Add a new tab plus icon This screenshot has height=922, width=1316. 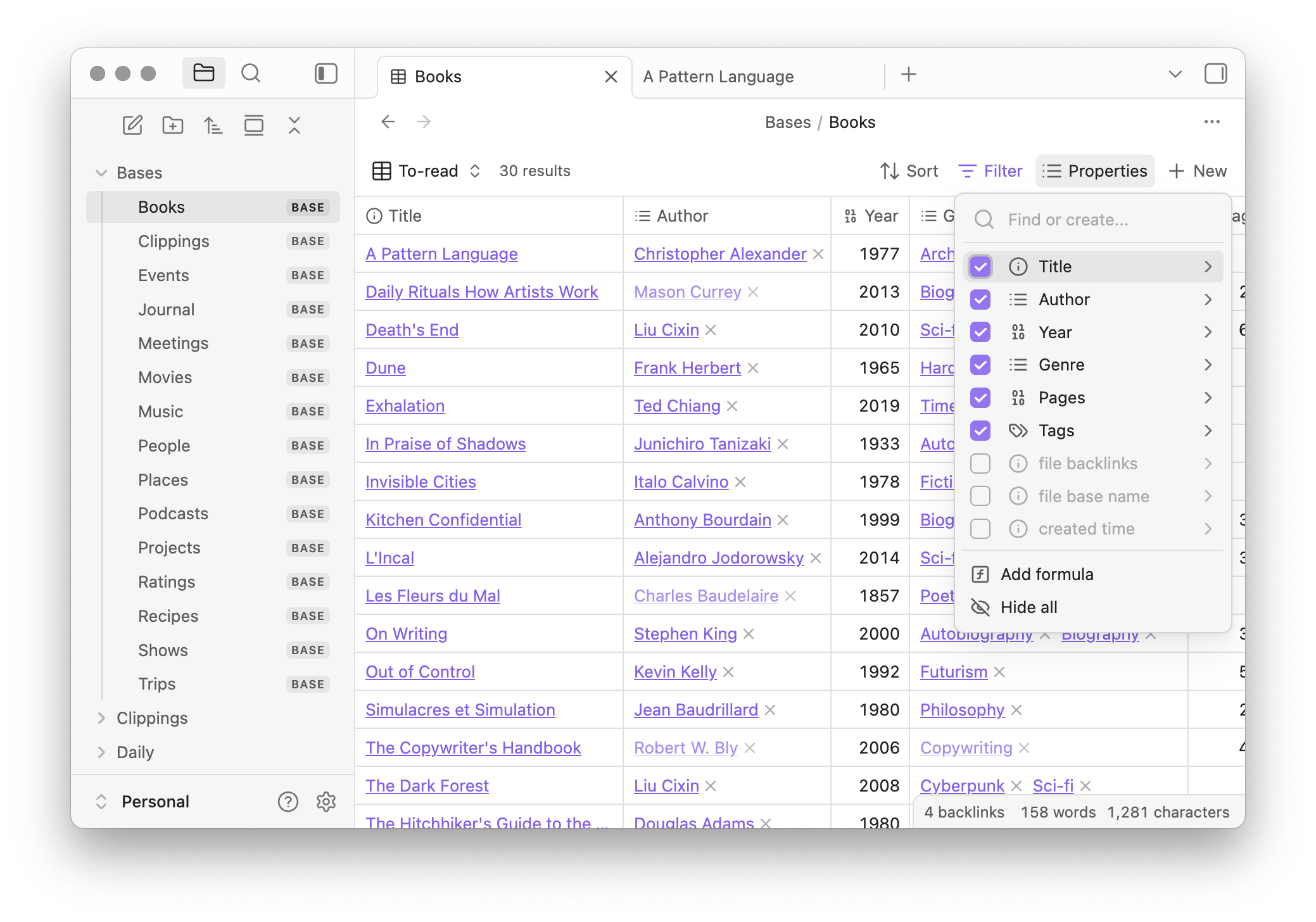(x=909, y=75)
